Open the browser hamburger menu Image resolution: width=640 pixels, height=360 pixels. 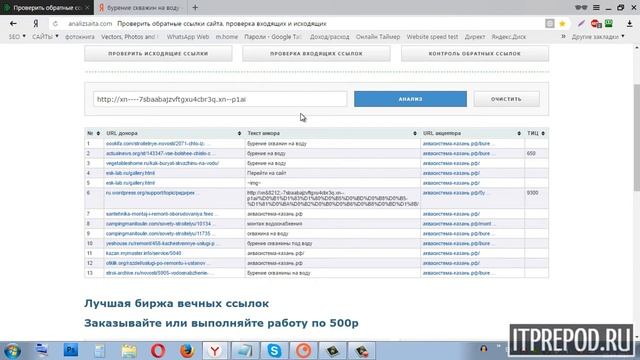[596, 7]
